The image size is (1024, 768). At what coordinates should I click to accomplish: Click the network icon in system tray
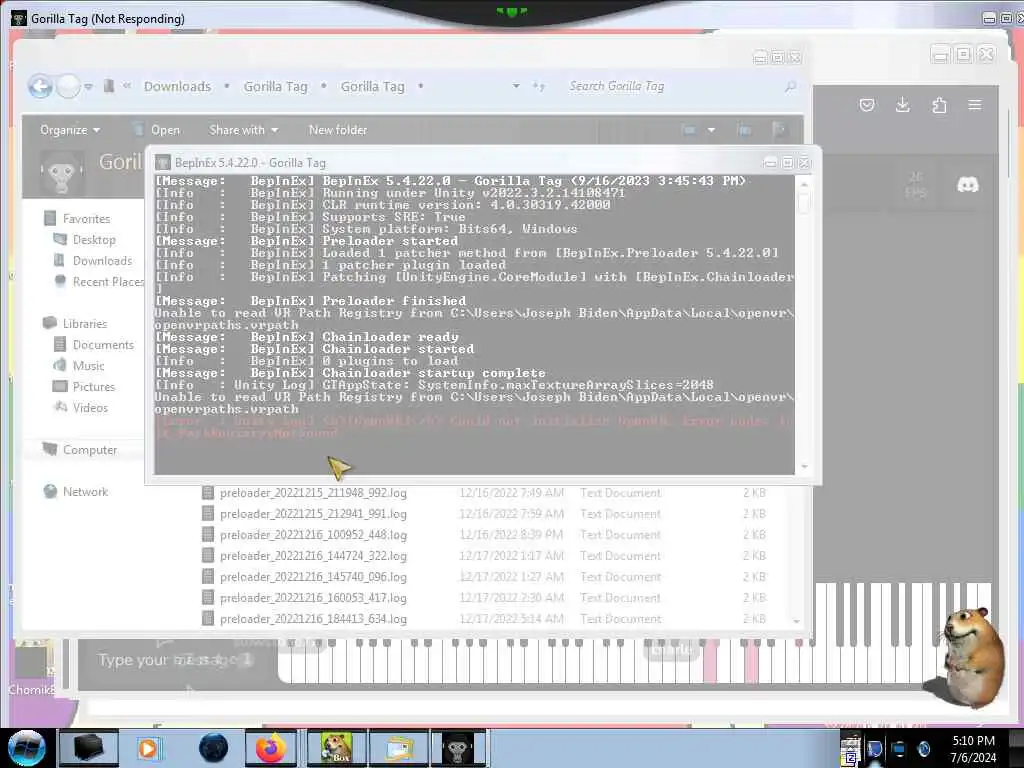pos(899,749)
